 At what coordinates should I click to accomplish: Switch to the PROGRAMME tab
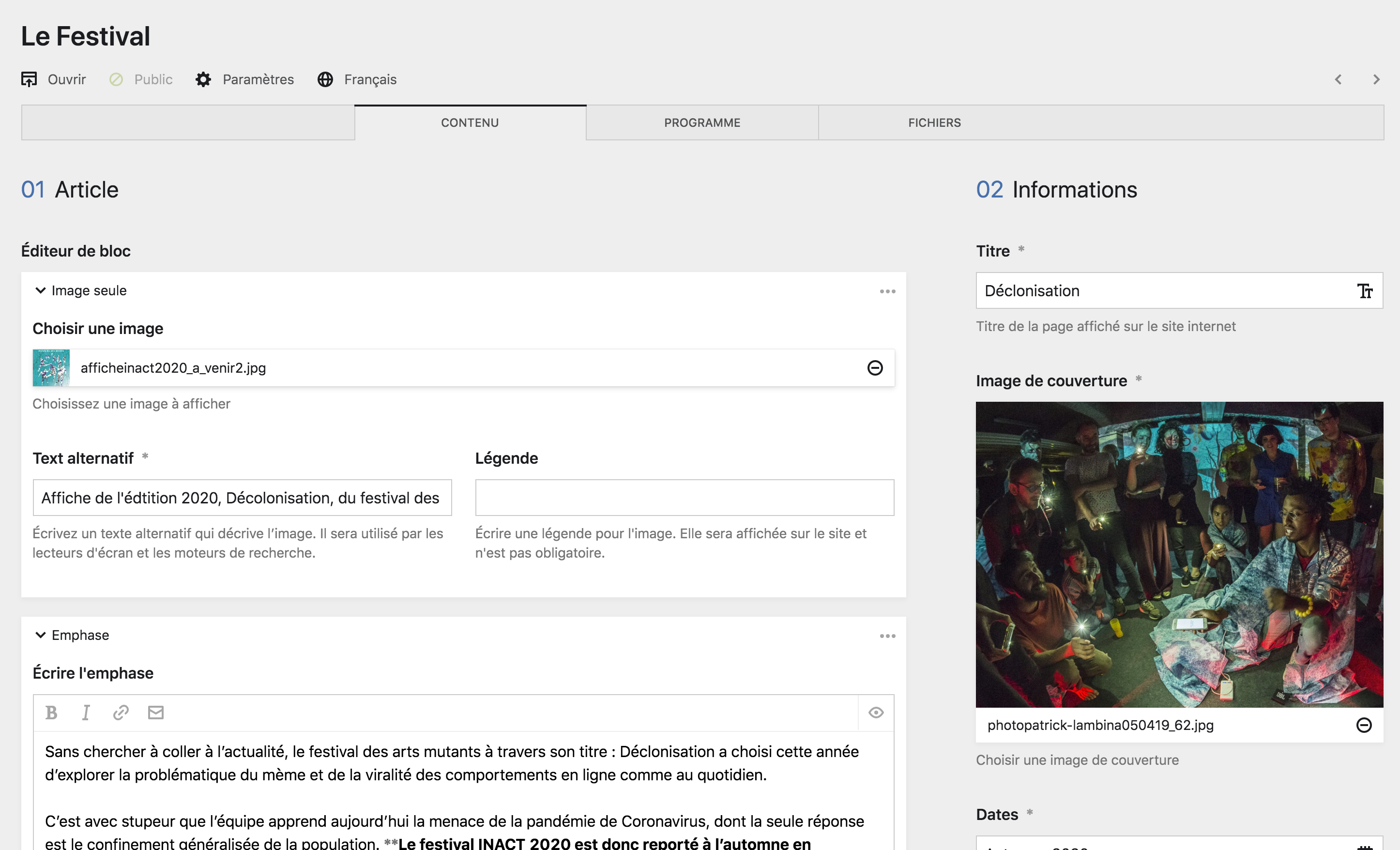coord(702,123)
